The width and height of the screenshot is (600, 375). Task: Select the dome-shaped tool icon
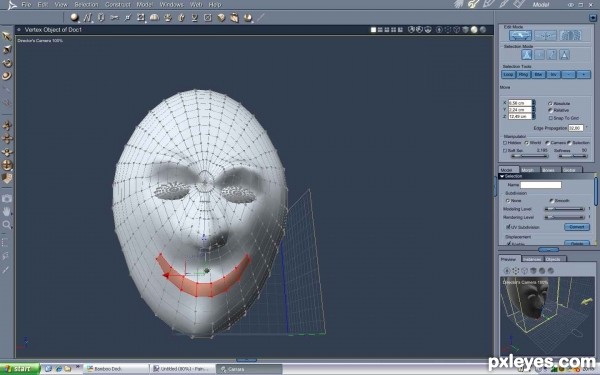(154, 18)
